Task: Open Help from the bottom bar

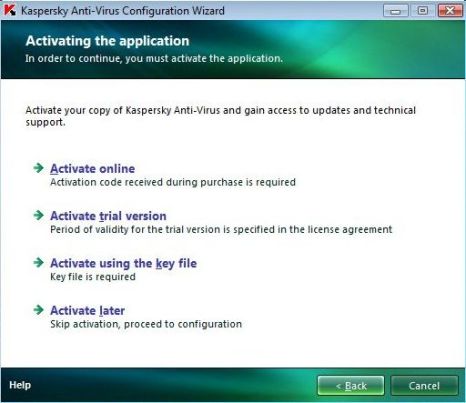Action: pyautogui.click(x=20, y=385)
